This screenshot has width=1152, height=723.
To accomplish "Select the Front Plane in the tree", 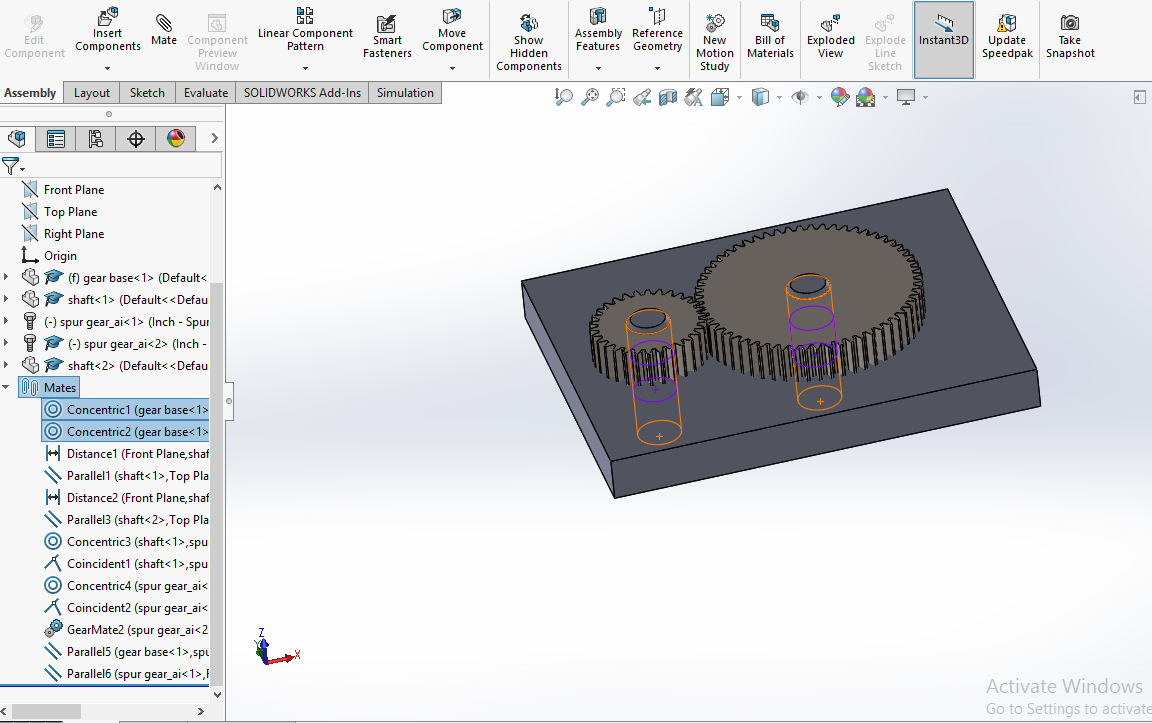I will pos(73,190).
